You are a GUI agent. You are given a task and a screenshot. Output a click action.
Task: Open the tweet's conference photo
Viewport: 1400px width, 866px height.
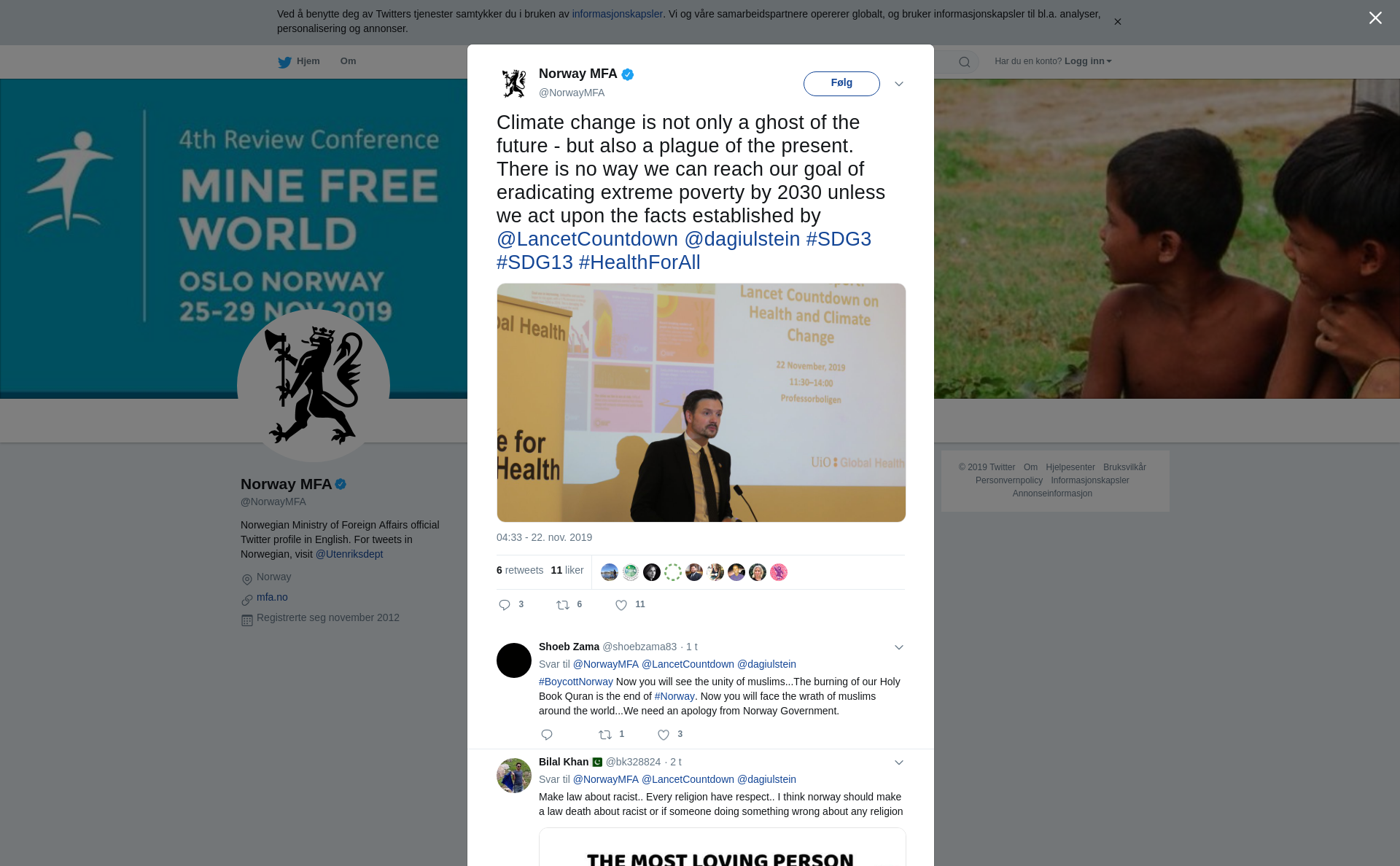coord(701,402)
